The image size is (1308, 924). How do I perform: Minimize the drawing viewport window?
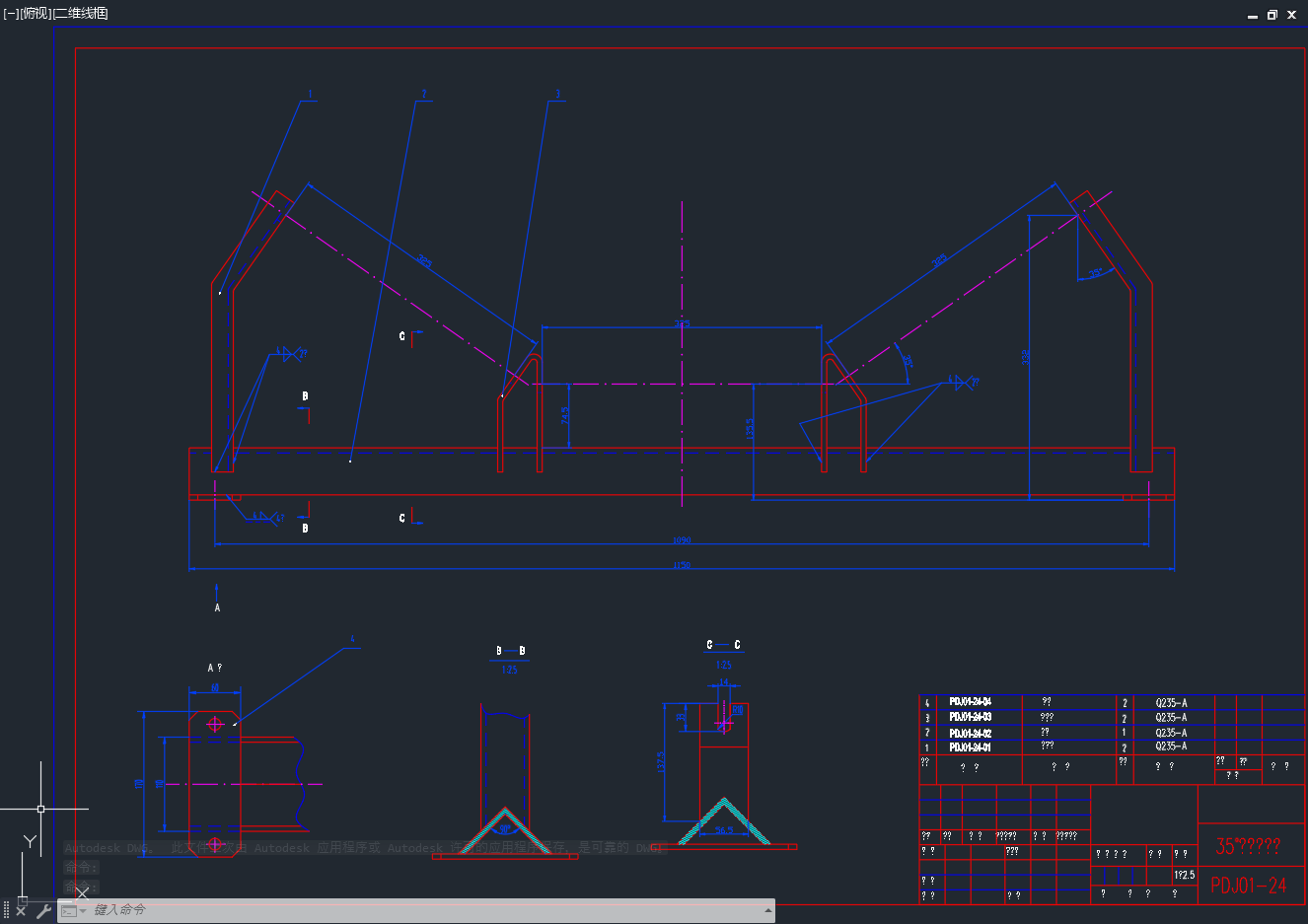pos(1253,15)
